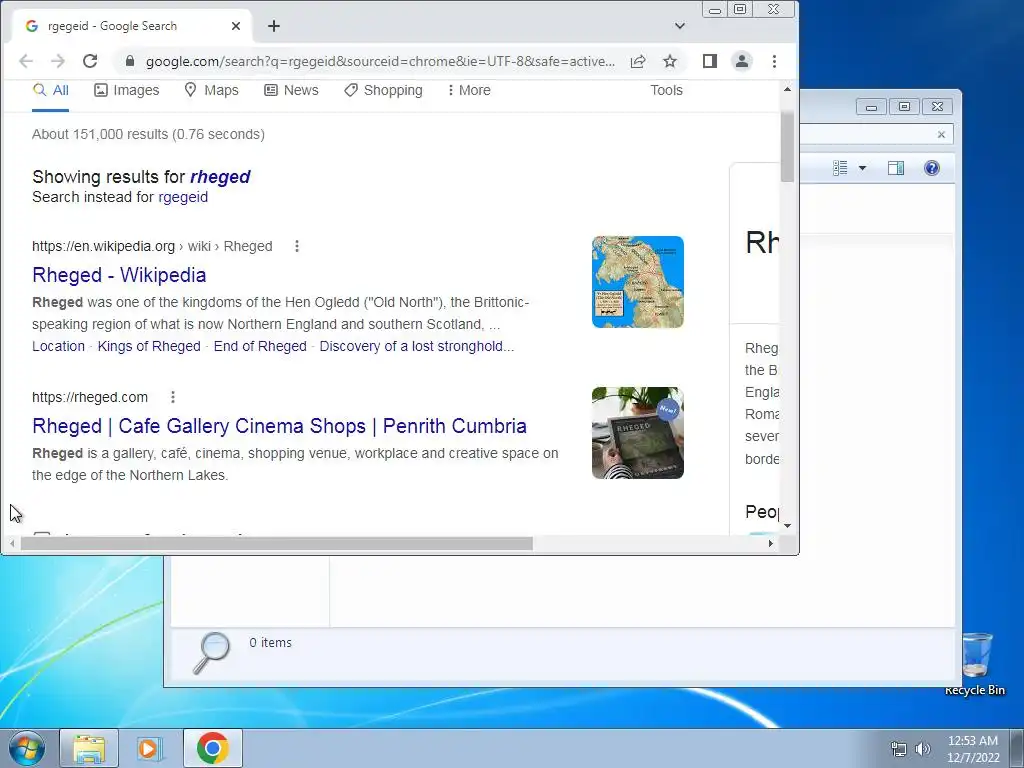The image size is (1024, 768).
Task: Toggle the preview pane in Explorer window
Action: 896,168
